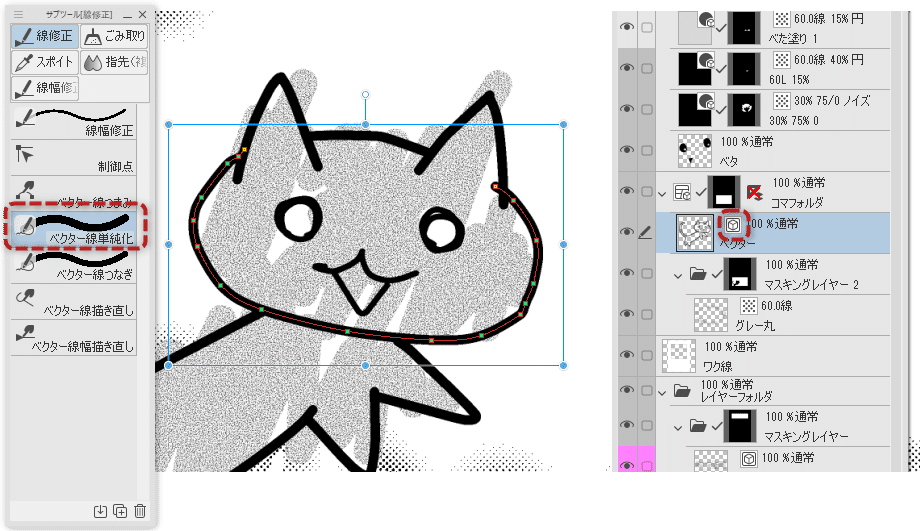Switch to the 線幅修正 tool group tab
Image resolution: width=920 pixels, height=531 pixels.
coord(45,88)
